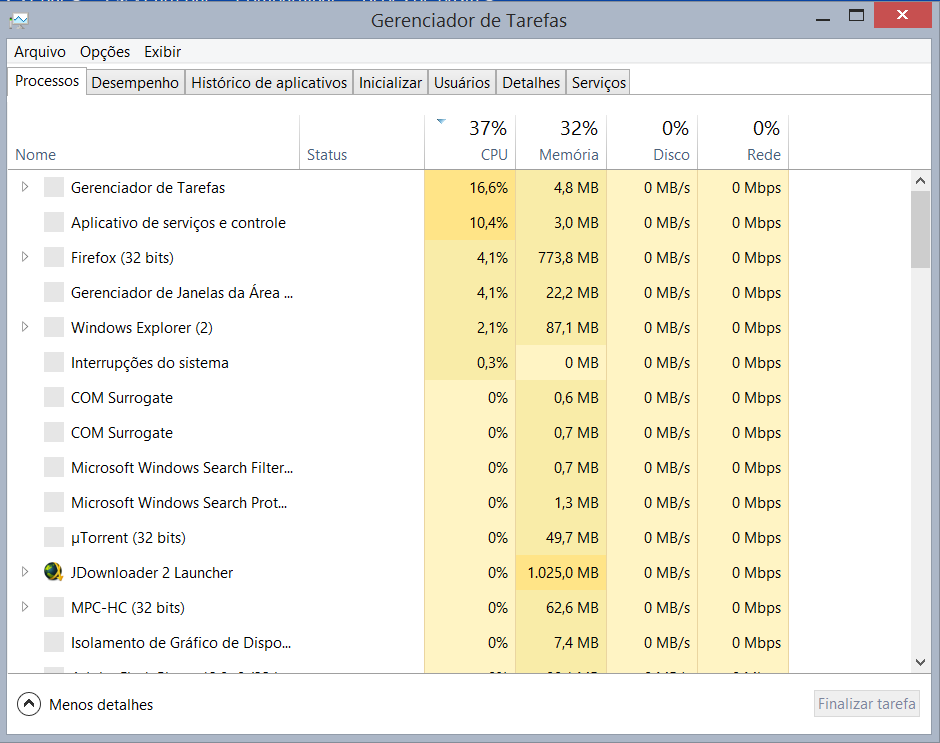The width and height of the screenshot is (940, 743).
Task: Open the Exibir menu
Action: [x=162, y=52]
